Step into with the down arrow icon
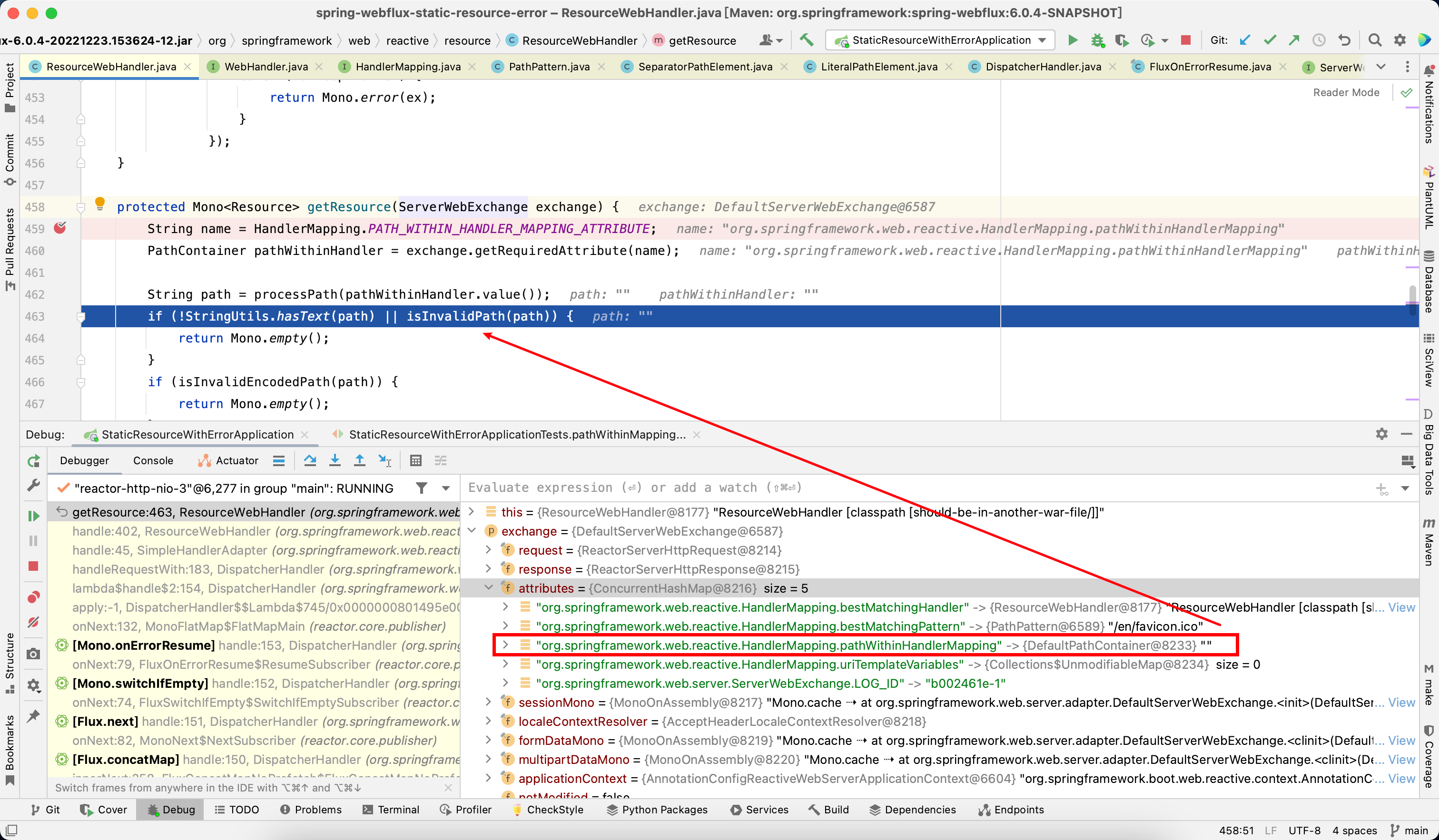This screenshot has height=840, width=1439. tap(335, 460)
